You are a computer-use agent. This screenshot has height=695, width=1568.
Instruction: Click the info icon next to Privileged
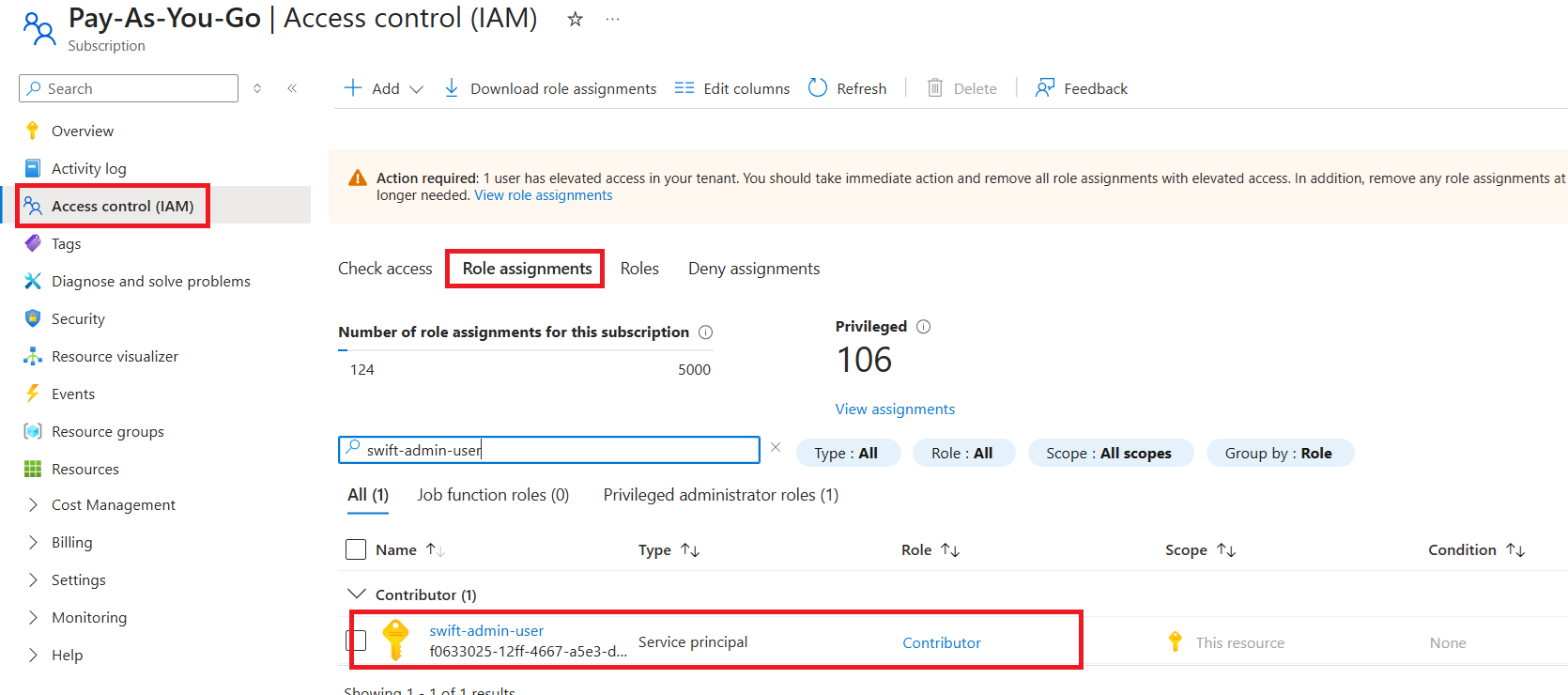pos(924,327)
